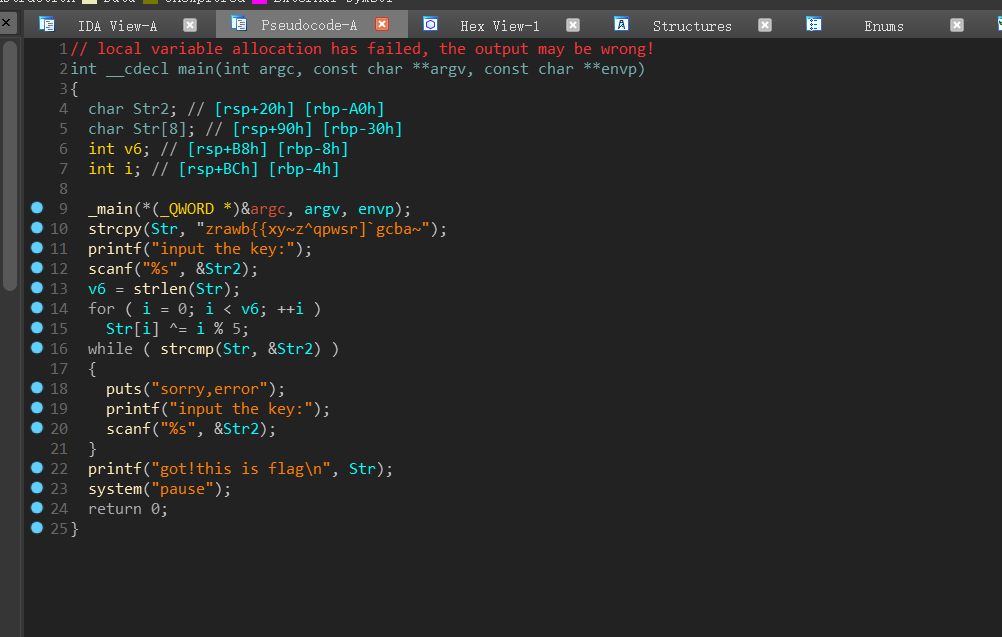Toggle breakpoint dot on strcpy line 10
The image size is (1002, 637).
click(37, 228)
